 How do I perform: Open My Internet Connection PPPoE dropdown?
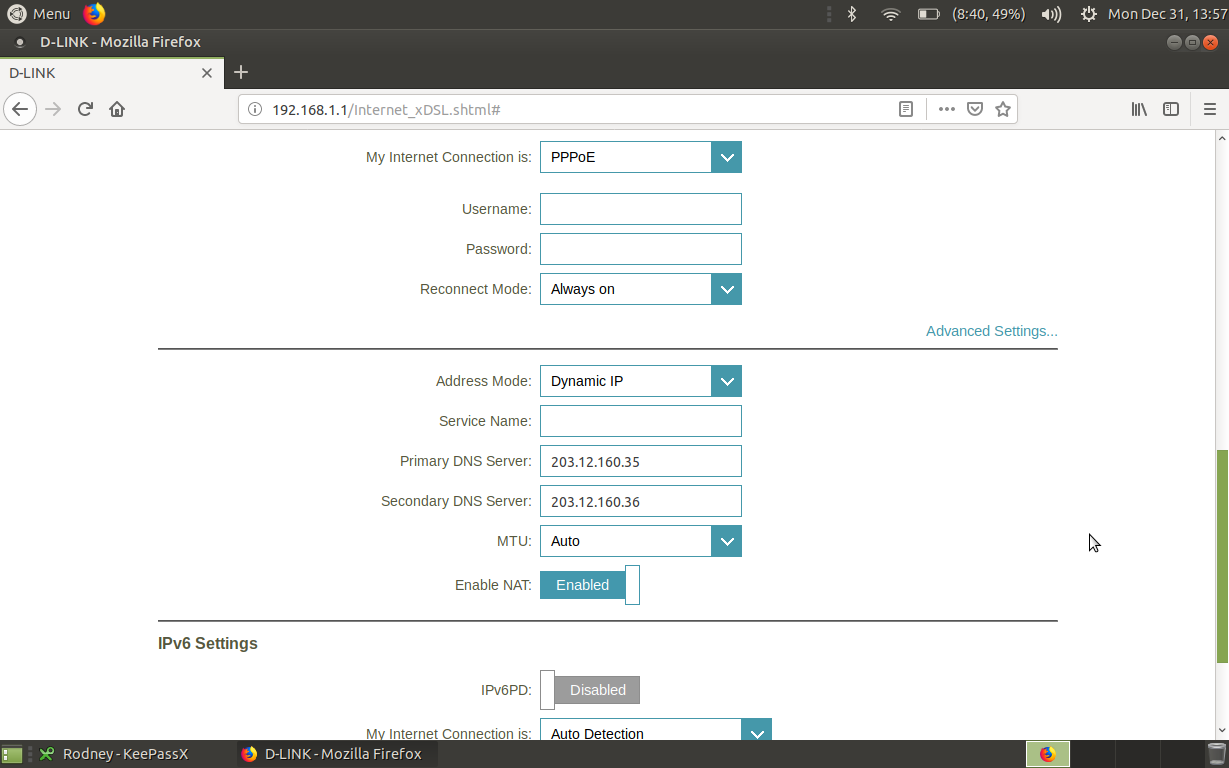click(641, 157)
